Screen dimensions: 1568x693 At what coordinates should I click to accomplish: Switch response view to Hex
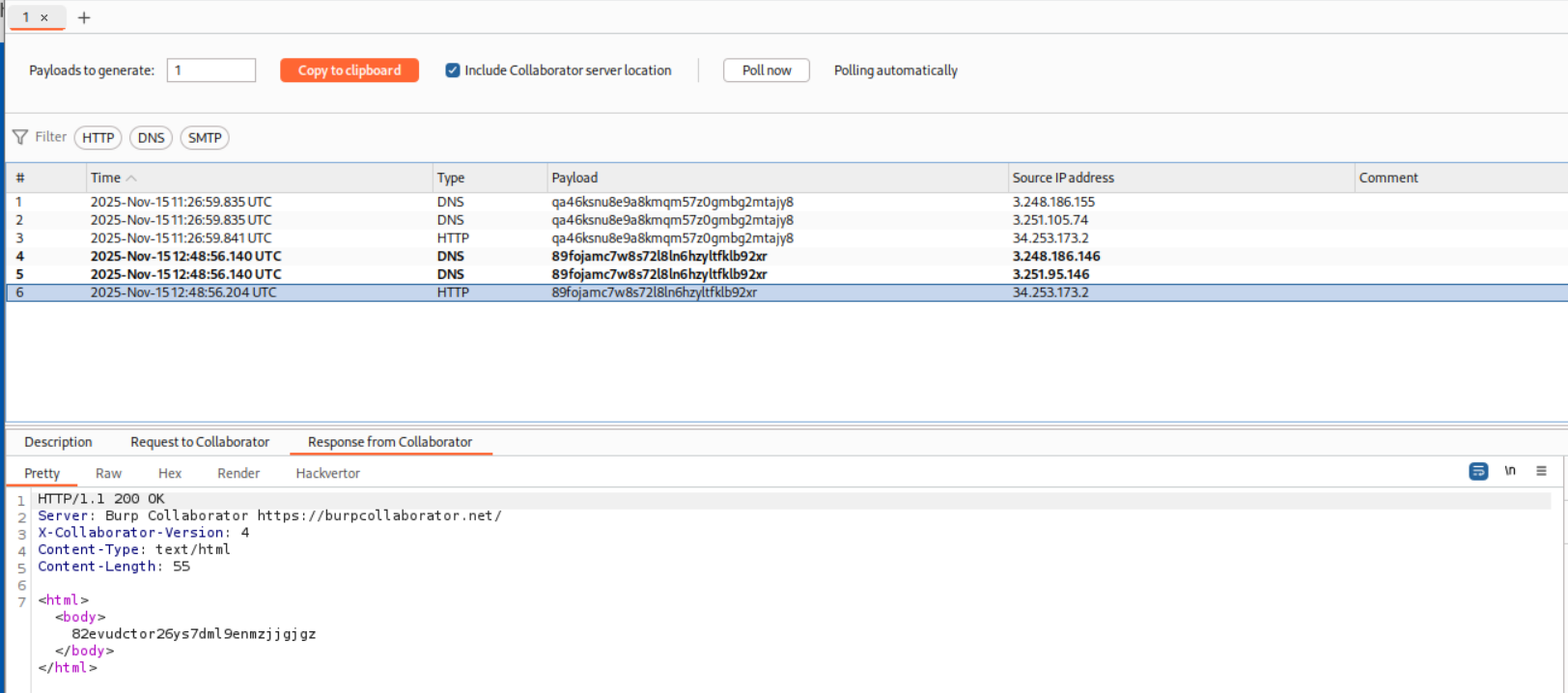pos(170,473)
